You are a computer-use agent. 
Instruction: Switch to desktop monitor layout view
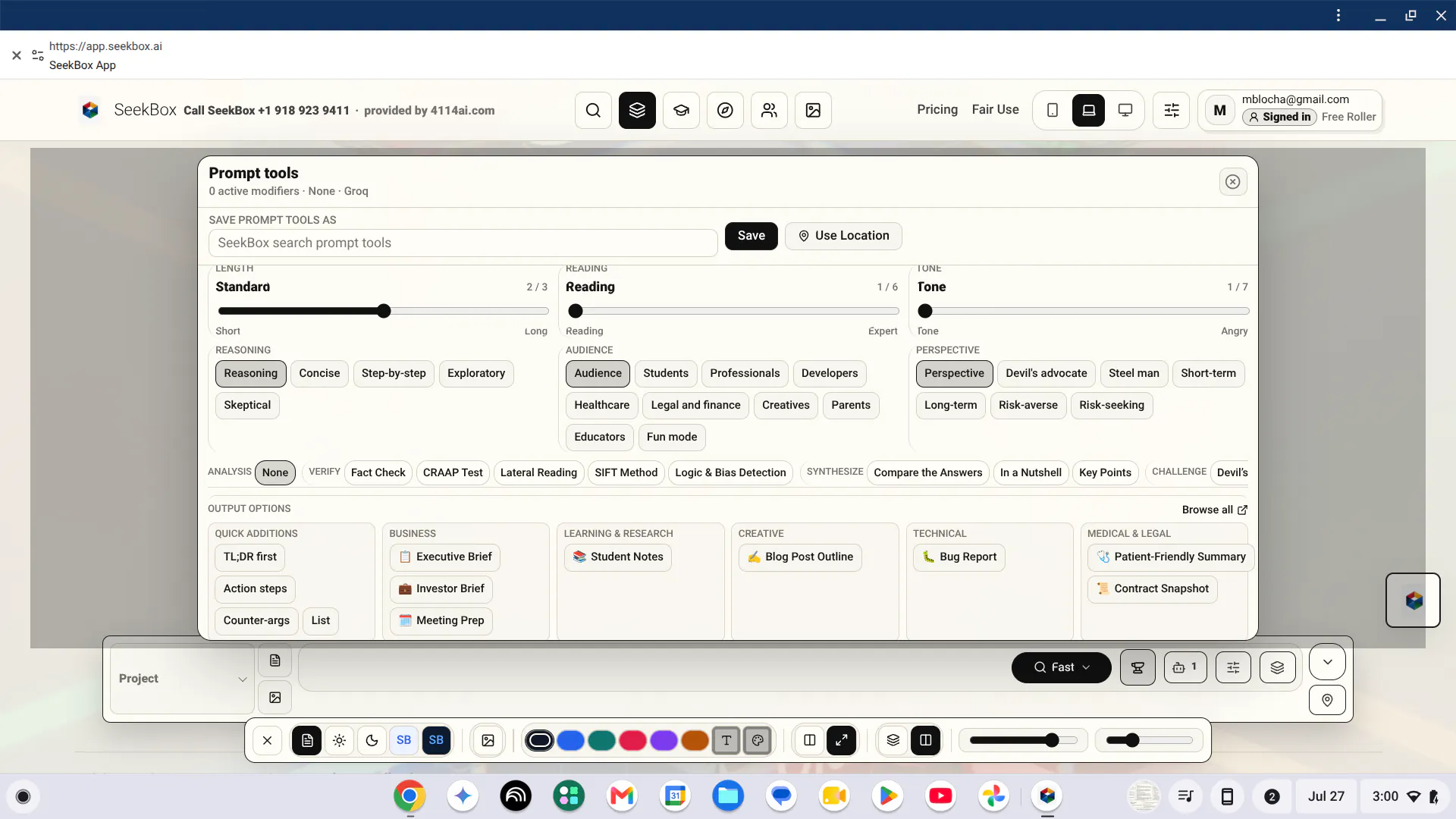1125,111
